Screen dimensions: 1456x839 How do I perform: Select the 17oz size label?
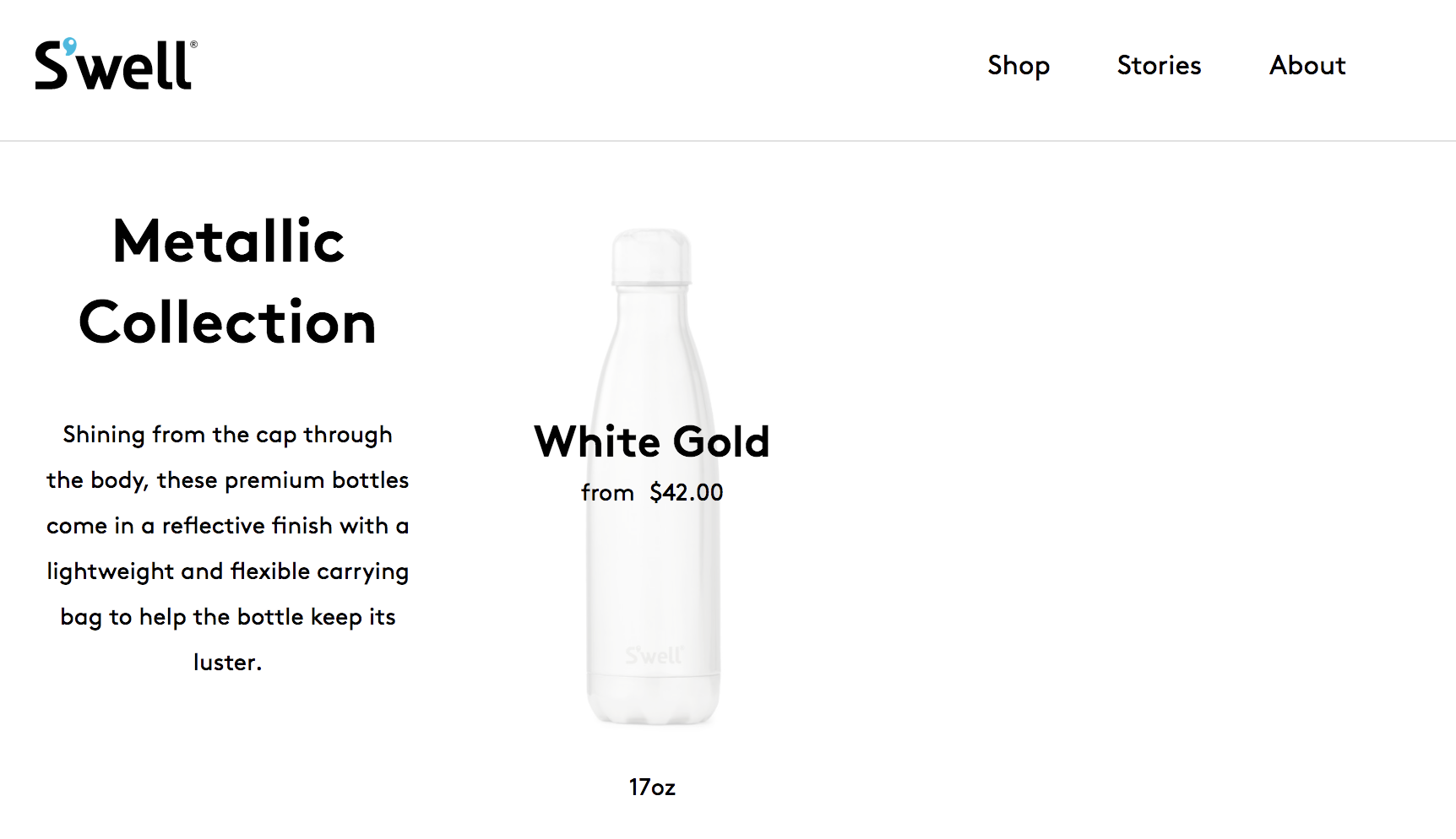(652, 787)
